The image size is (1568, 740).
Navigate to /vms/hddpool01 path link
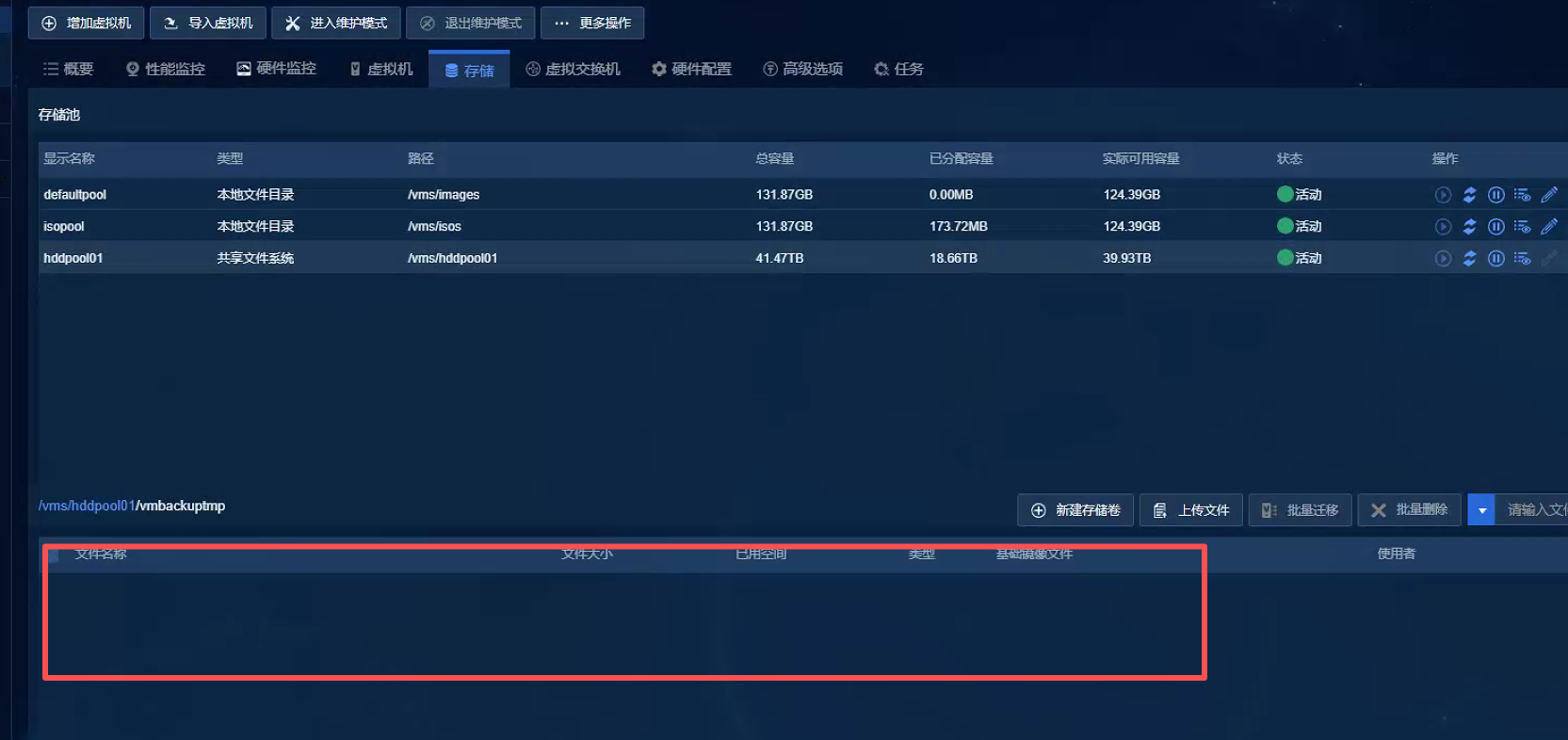pos(87,506)
